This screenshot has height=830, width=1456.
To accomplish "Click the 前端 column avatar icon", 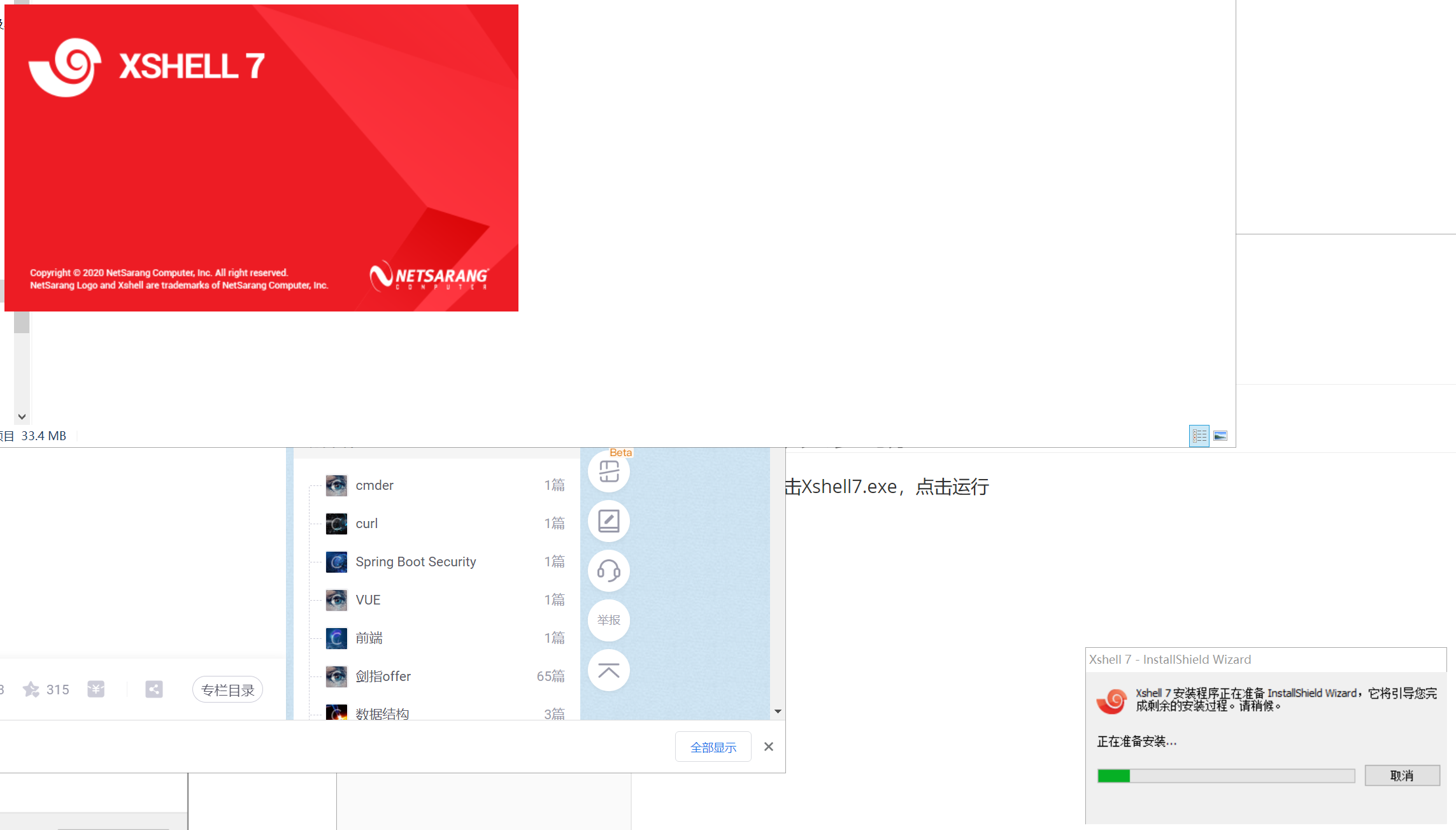I will 336,638.
